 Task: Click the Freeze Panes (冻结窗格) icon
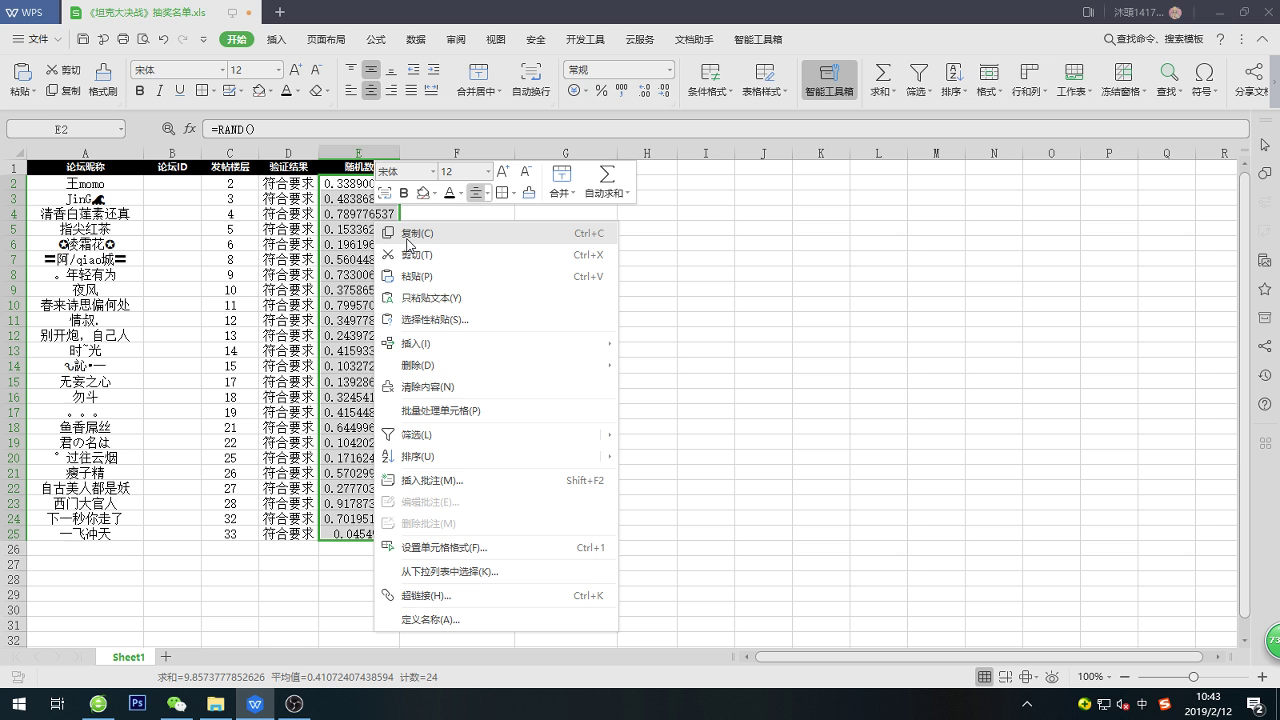1121,73
